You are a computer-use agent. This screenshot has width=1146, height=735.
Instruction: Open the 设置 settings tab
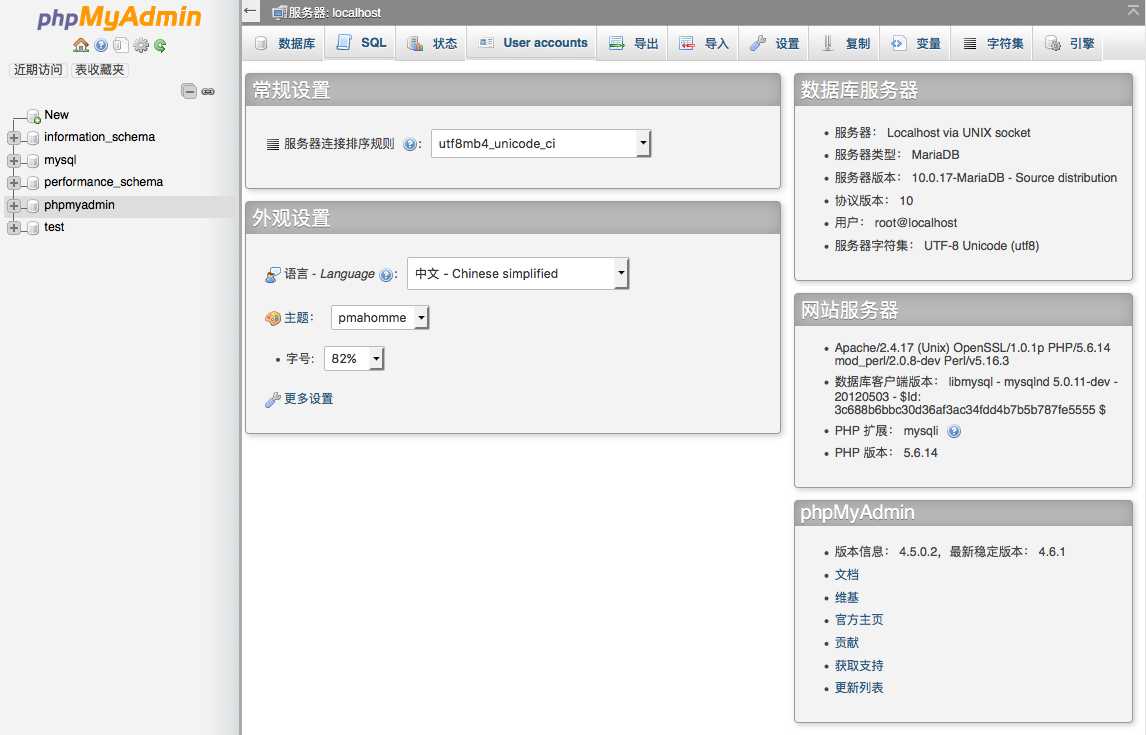point(775,43)
